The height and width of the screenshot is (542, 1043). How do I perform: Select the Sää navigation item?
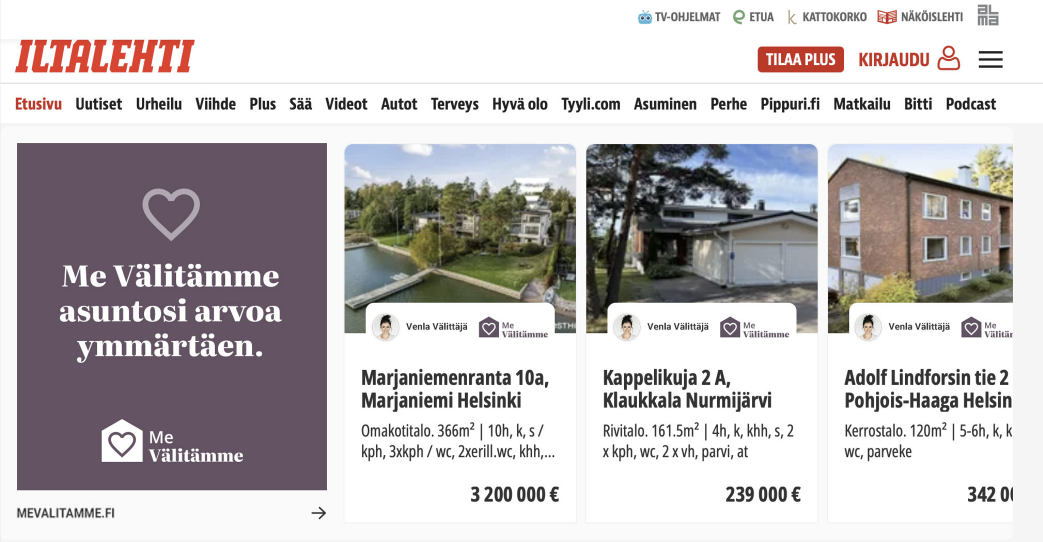point(300,104)
